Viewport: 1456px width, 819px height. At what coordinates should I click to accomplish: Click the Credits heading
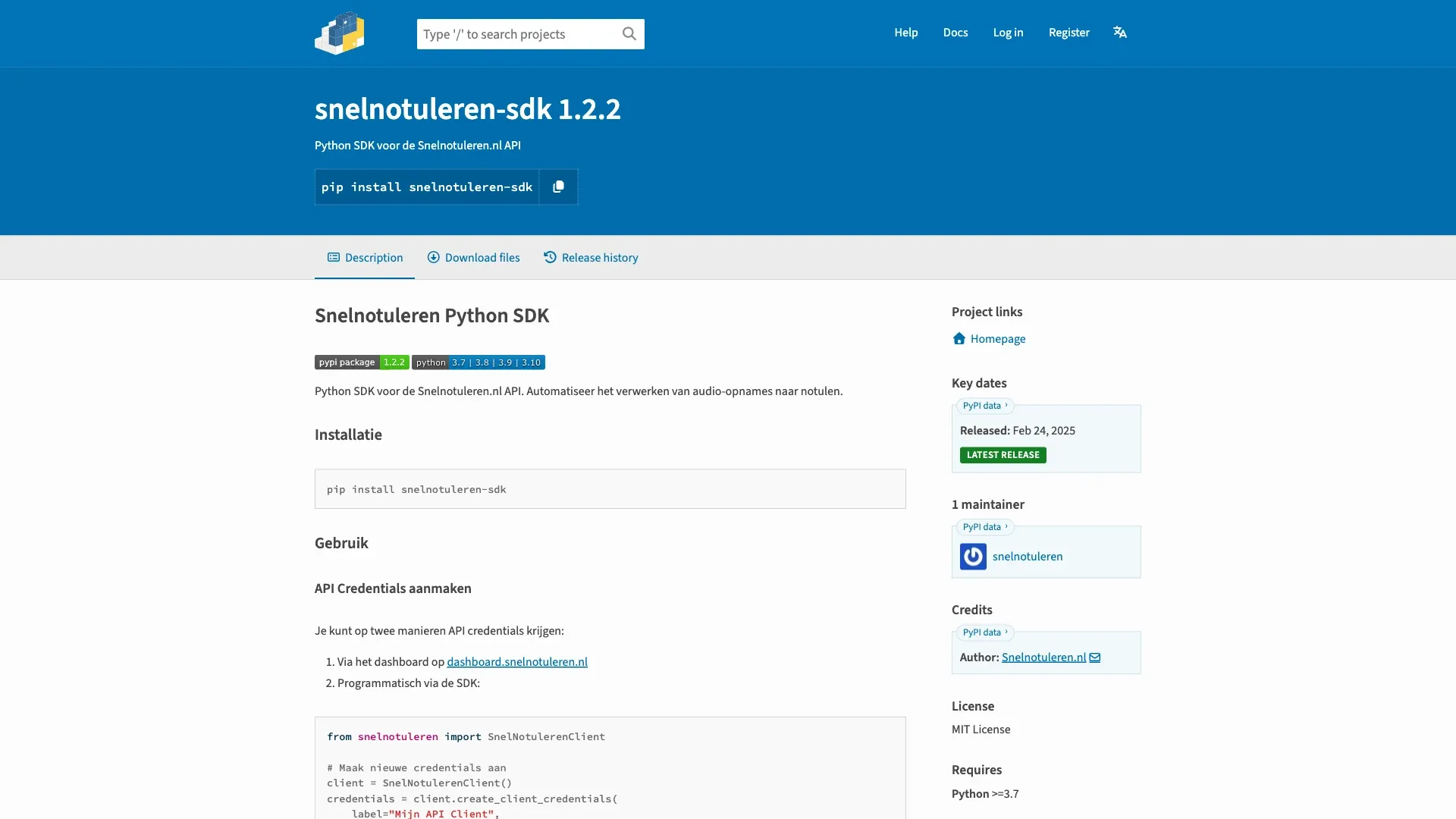click(972, 610)
